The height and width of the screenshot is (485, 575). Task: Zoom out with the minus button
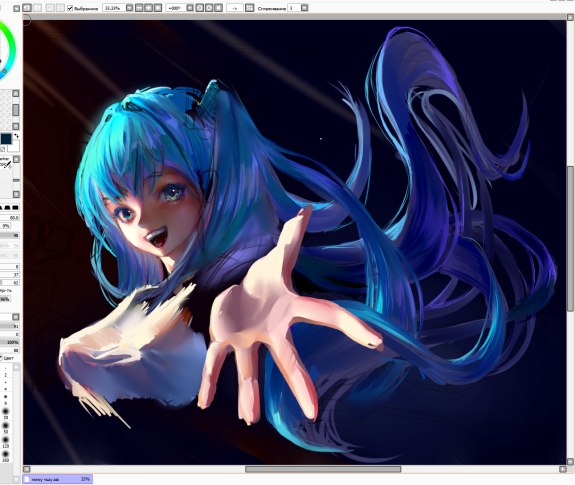[x=139, y=8]
